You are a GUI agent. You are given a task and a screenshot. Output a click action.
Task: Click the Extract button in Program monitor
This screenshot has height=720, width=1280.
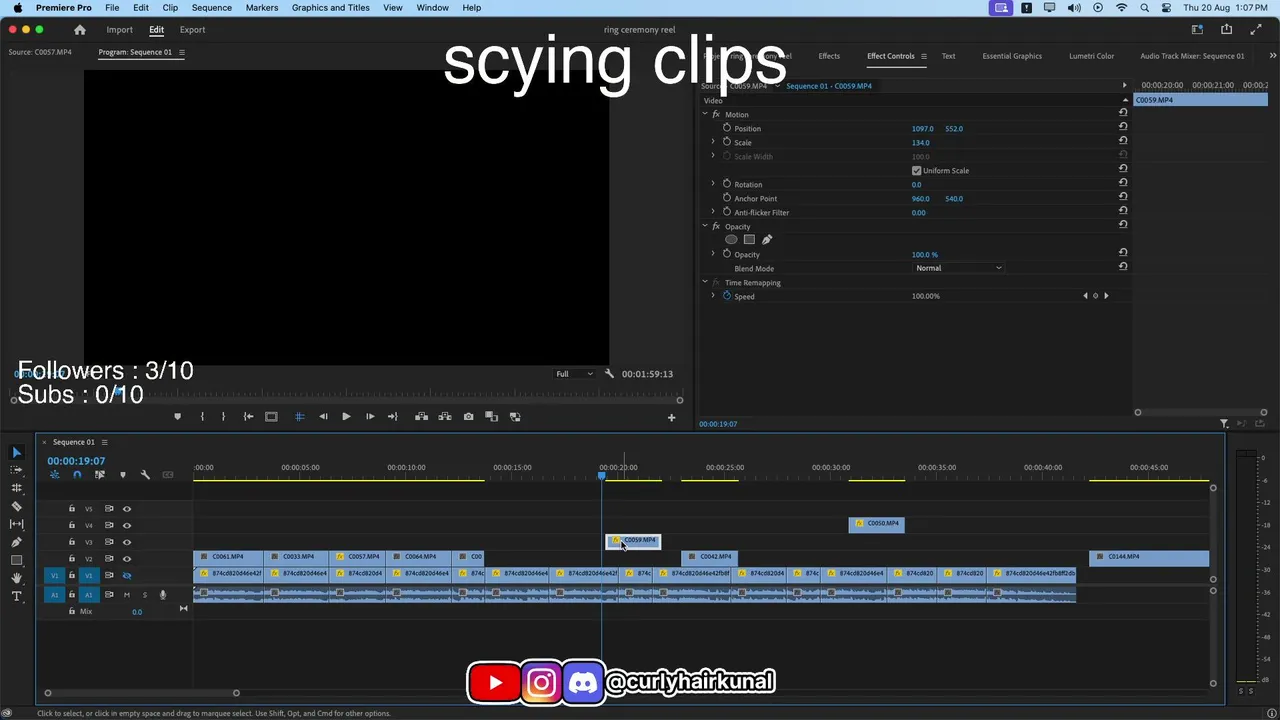point(444,417)
